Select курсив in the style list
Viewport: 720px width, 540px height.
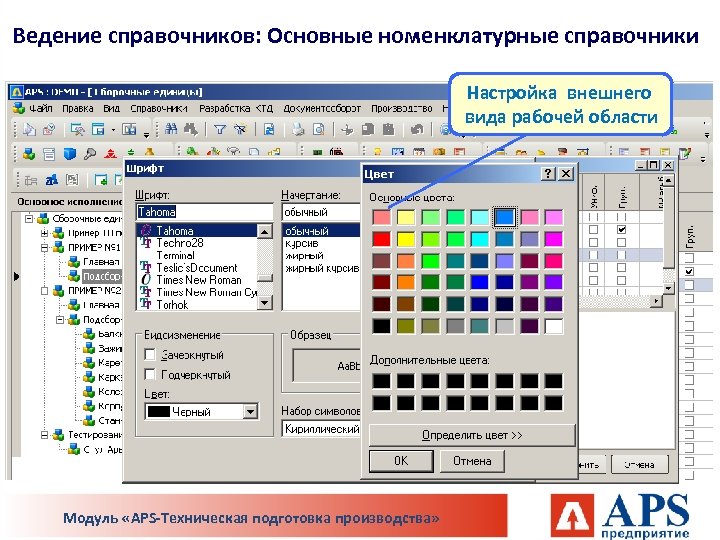click(x=302, y=243)
